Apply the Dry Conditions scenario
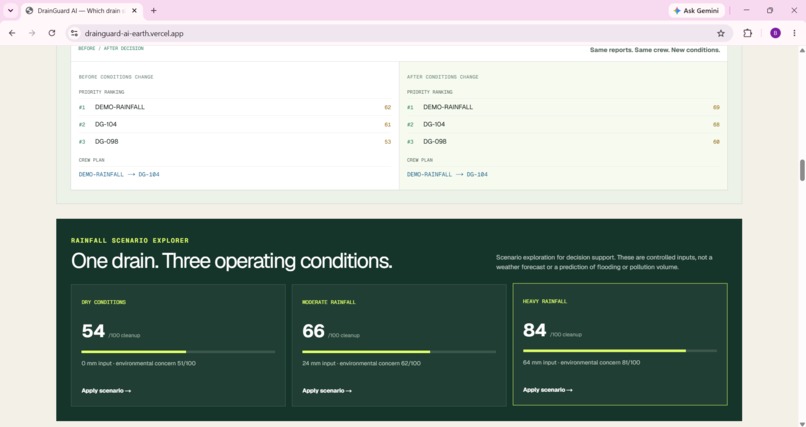This screenshot has height=427, width=806. tap(106, 391)
